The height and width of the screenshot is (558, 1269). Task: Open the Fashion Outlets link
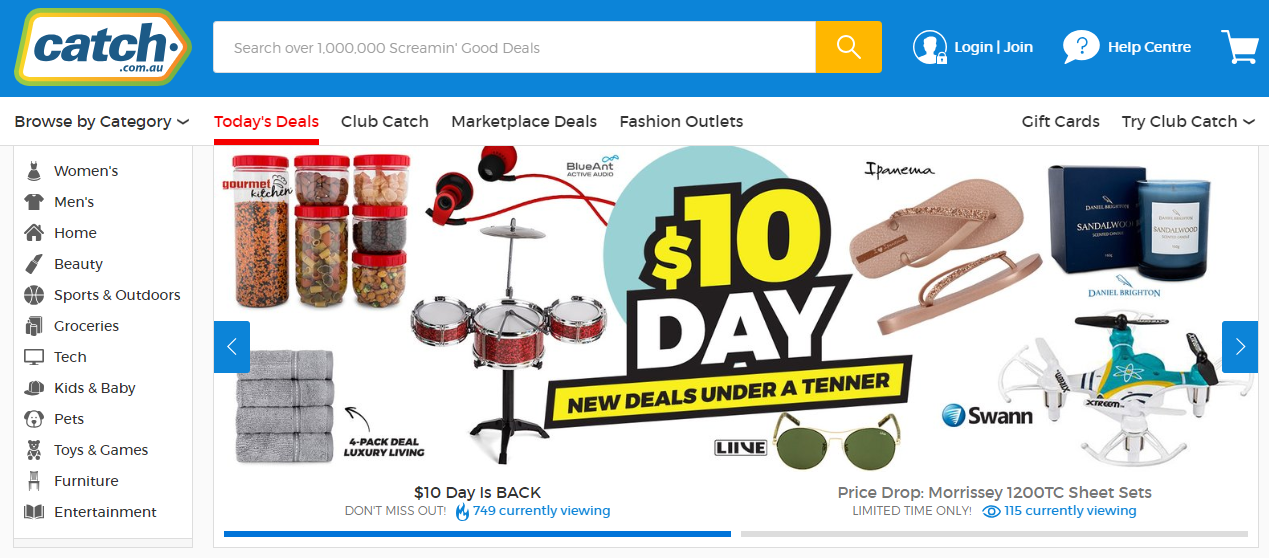tap(681, 121)
